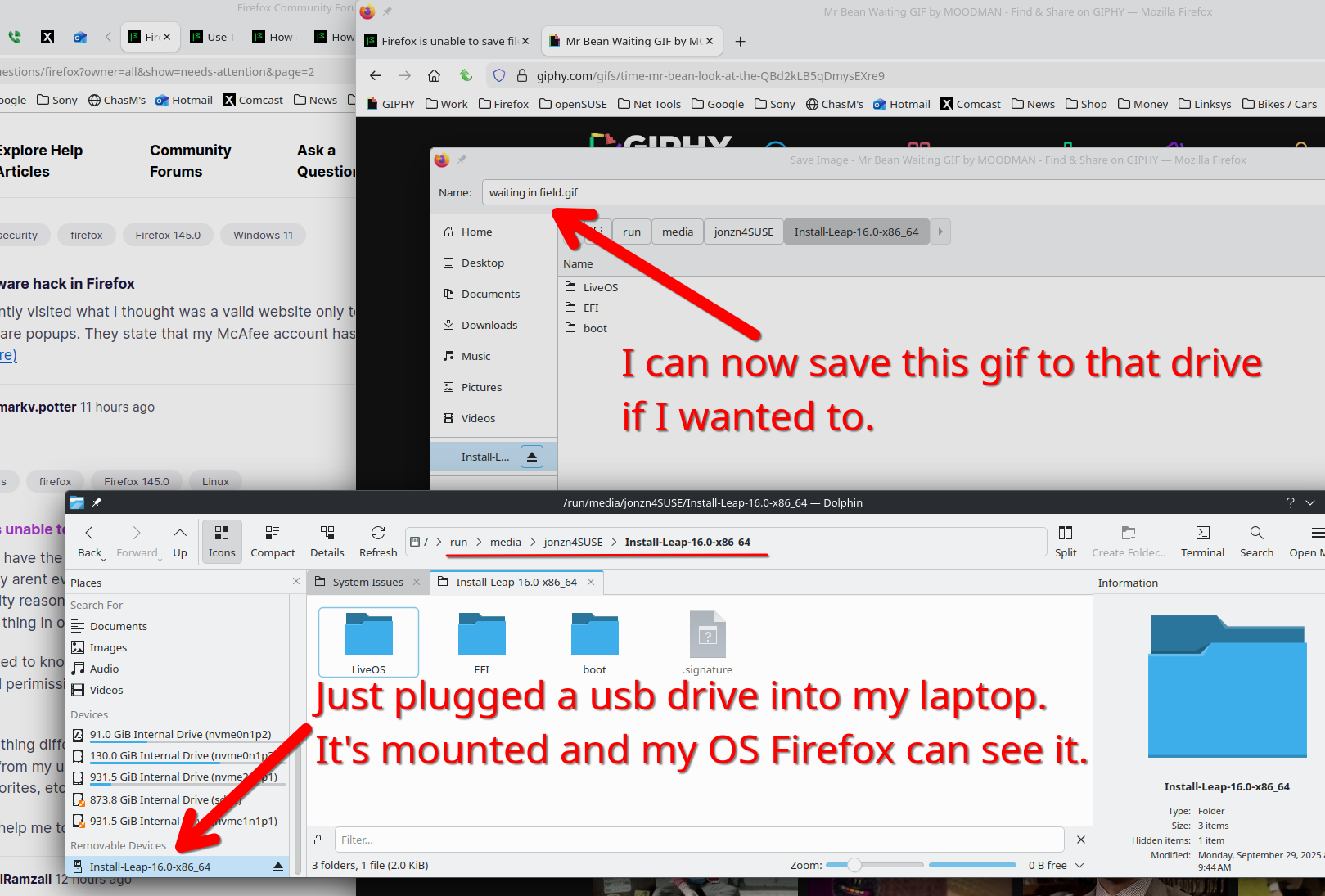Close the filter bar in Dolphin
Viewport: 1325px width, 896px height.
(x=1080, y=840)
